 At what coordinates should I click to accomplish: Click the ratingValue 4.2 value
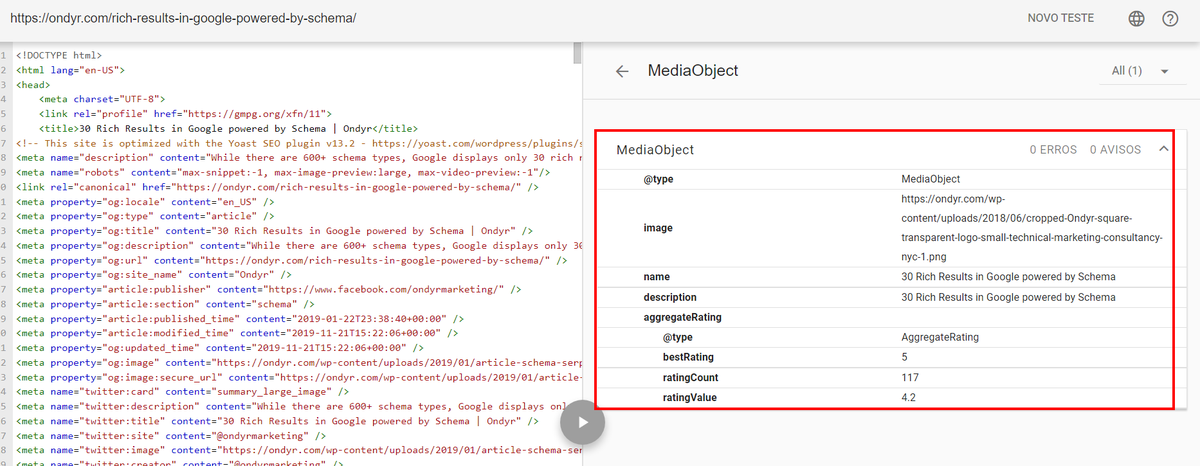pyautogui.click(x=908, y=397)
